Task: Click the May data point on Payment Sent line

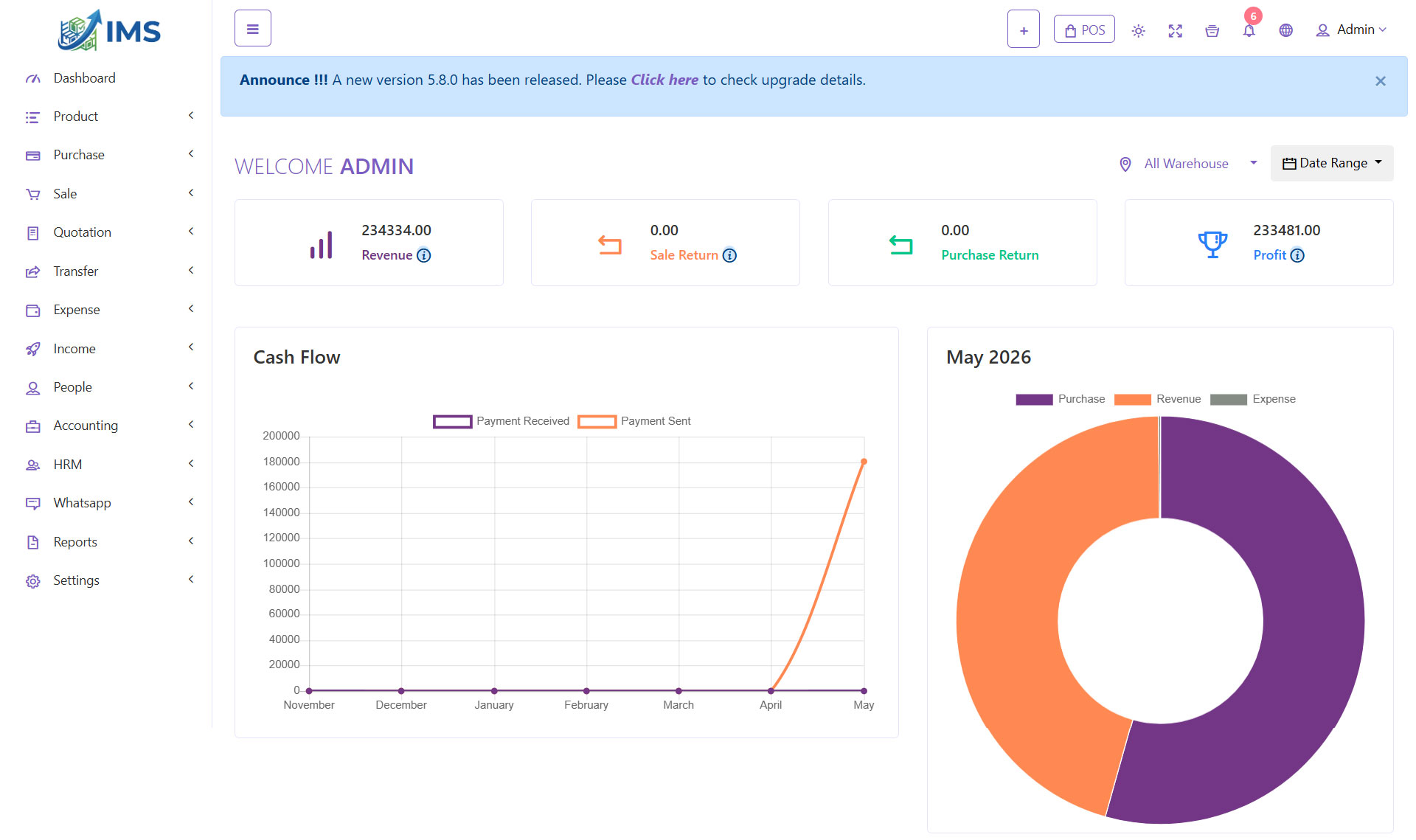Action: 864,462
